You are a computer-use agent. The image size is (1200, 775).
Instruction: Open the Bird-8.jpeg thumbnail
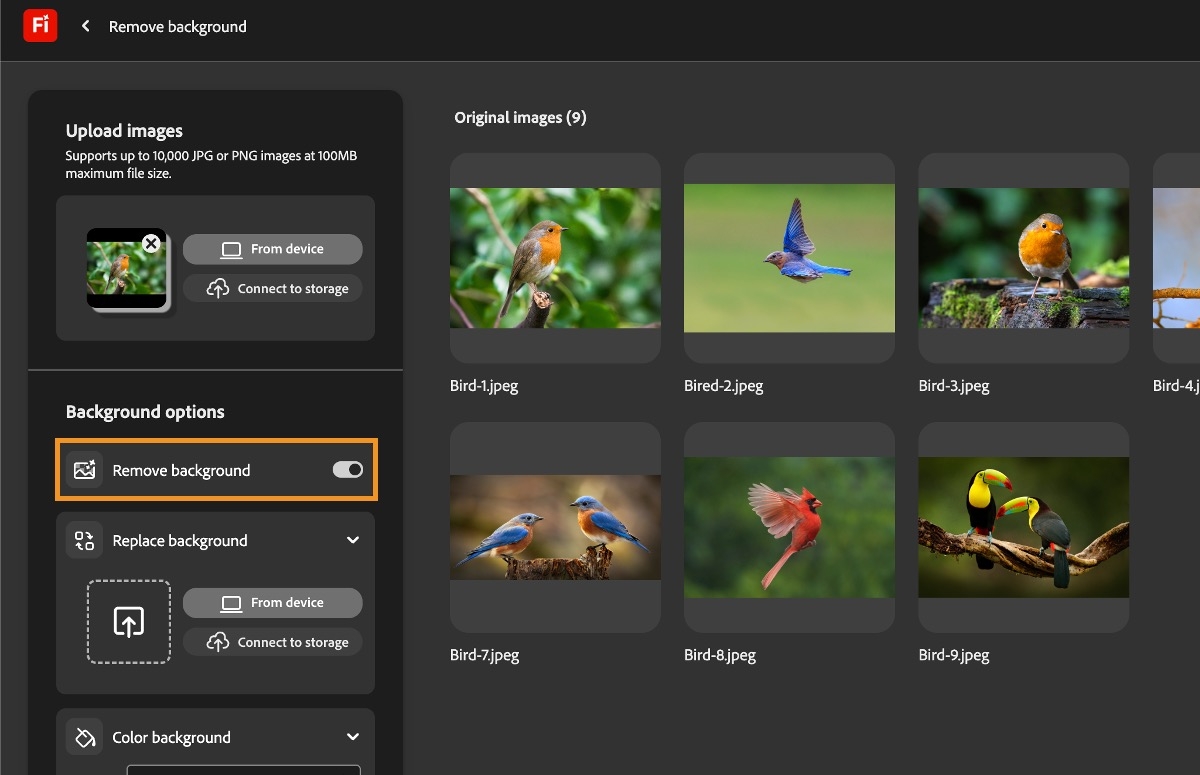pos(789,527)
